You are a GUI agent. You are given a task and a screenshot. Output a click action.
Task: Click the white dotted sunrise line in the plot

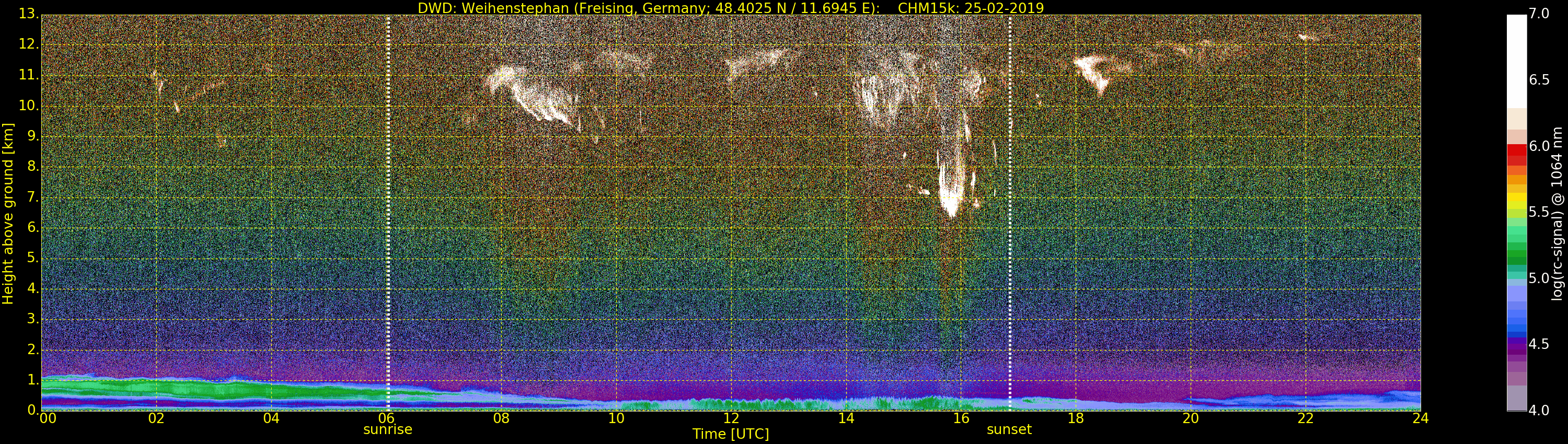click(388, 213)
